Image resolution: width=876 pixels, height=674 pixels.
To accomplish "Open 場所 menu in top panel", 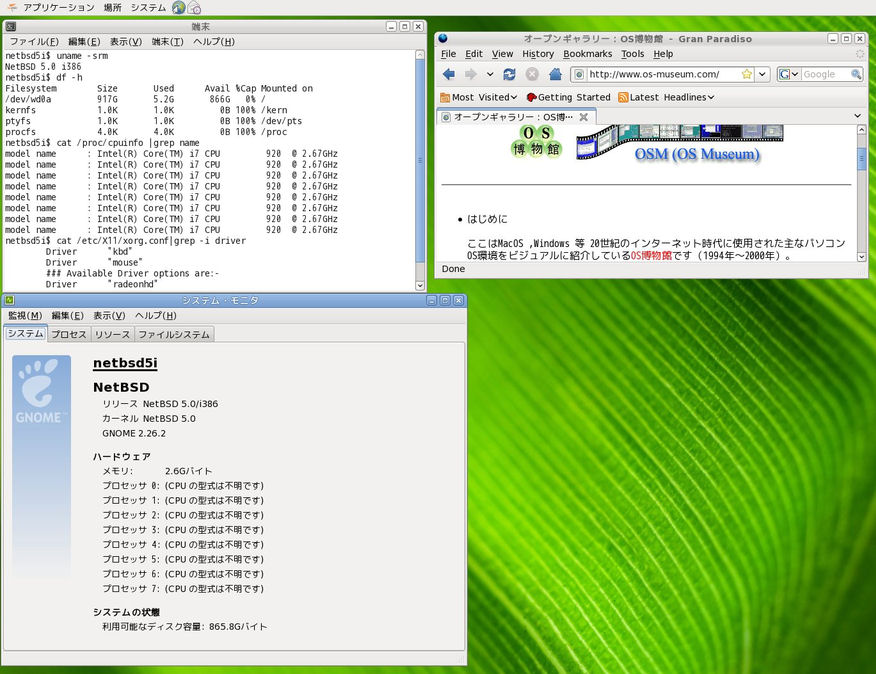I will tap(112, 7).
